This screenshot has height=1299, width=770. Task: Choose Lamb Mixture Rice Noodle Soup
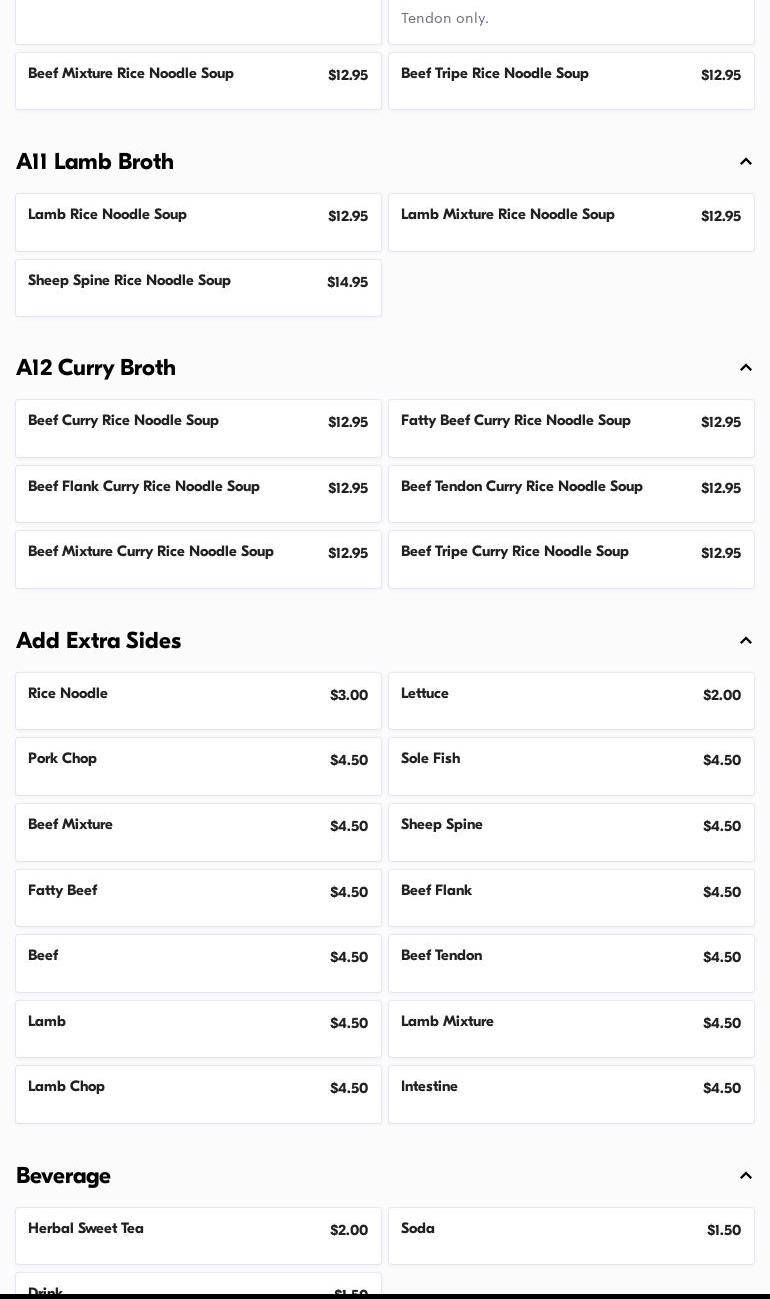coord(571,222)
